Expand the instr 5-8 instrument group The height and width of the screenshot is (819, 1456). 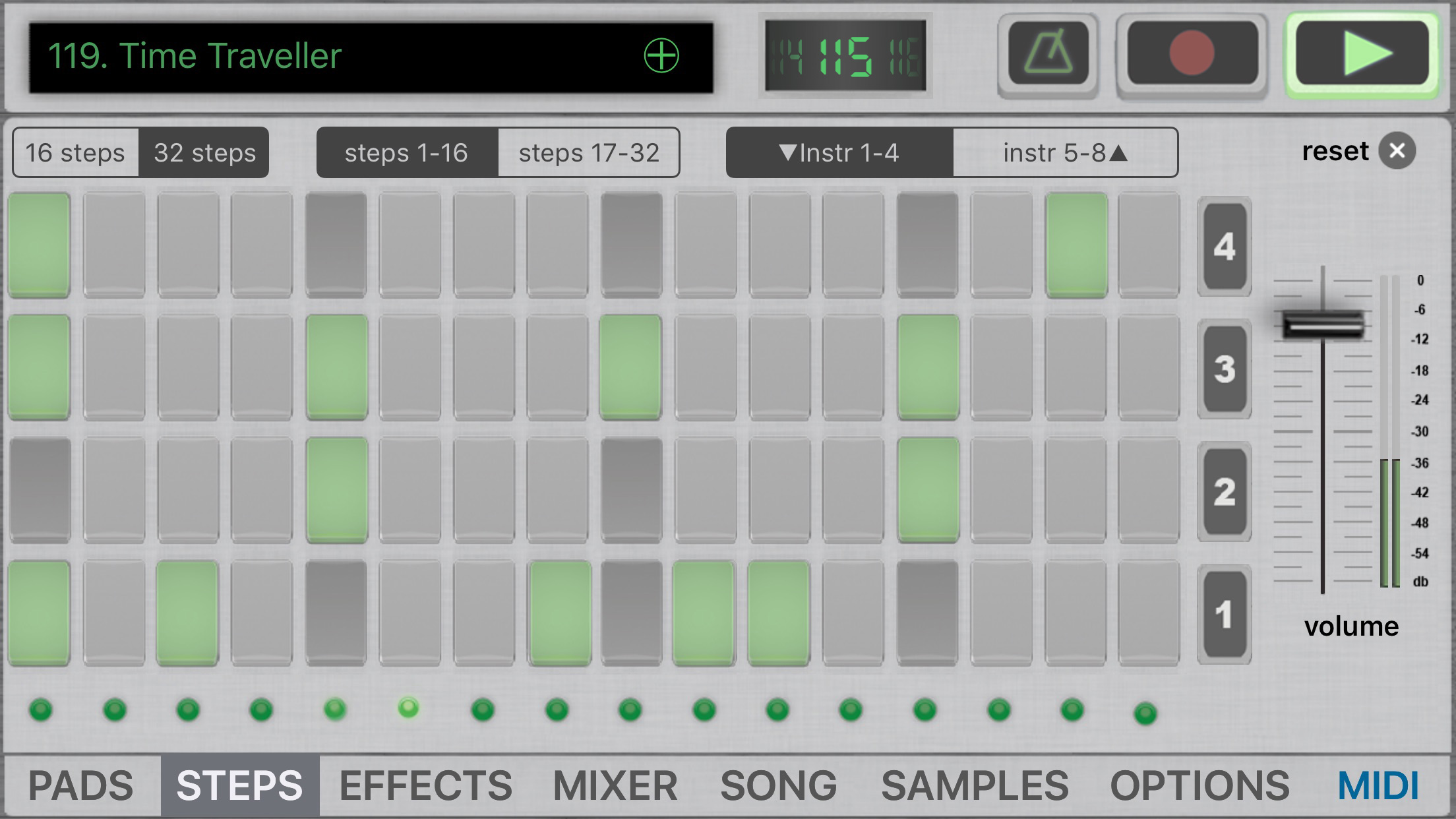coord(1064,153)
